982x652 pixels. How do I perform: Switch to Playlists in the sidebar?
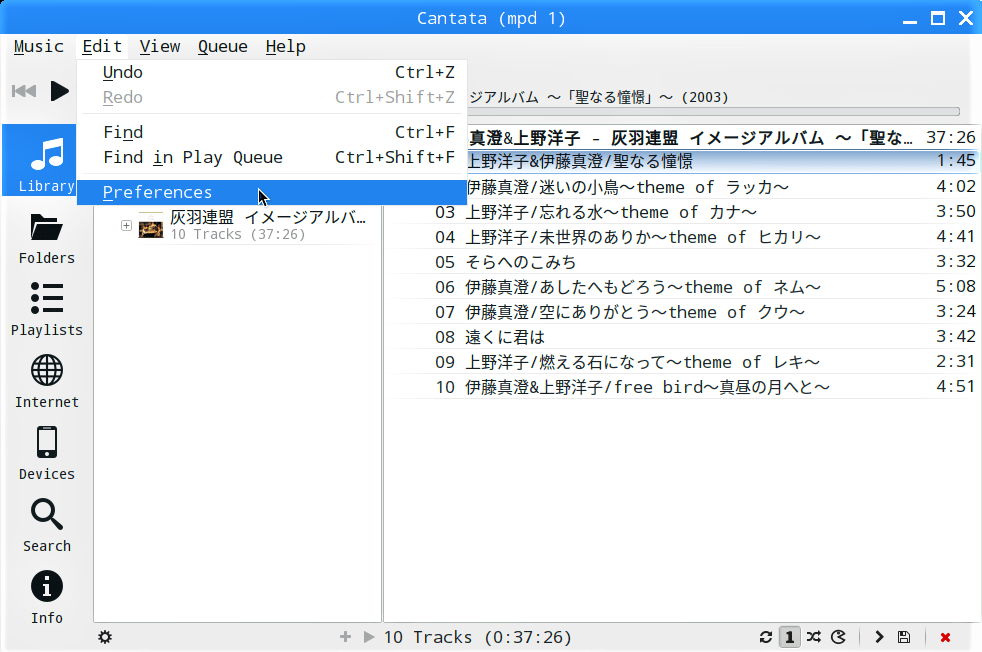pos(47,311)
